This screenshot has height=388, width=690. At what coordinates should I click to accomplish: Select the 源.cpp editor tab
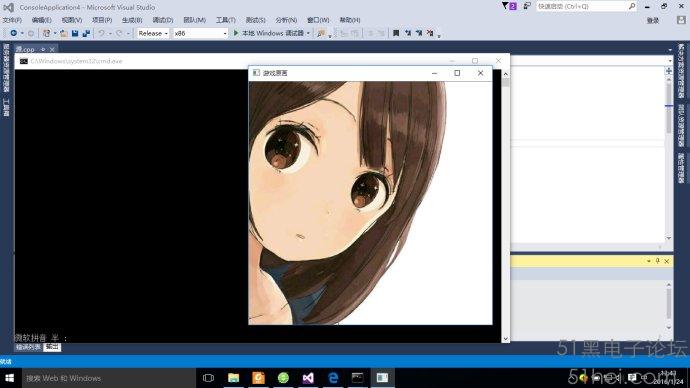[26, 49]
